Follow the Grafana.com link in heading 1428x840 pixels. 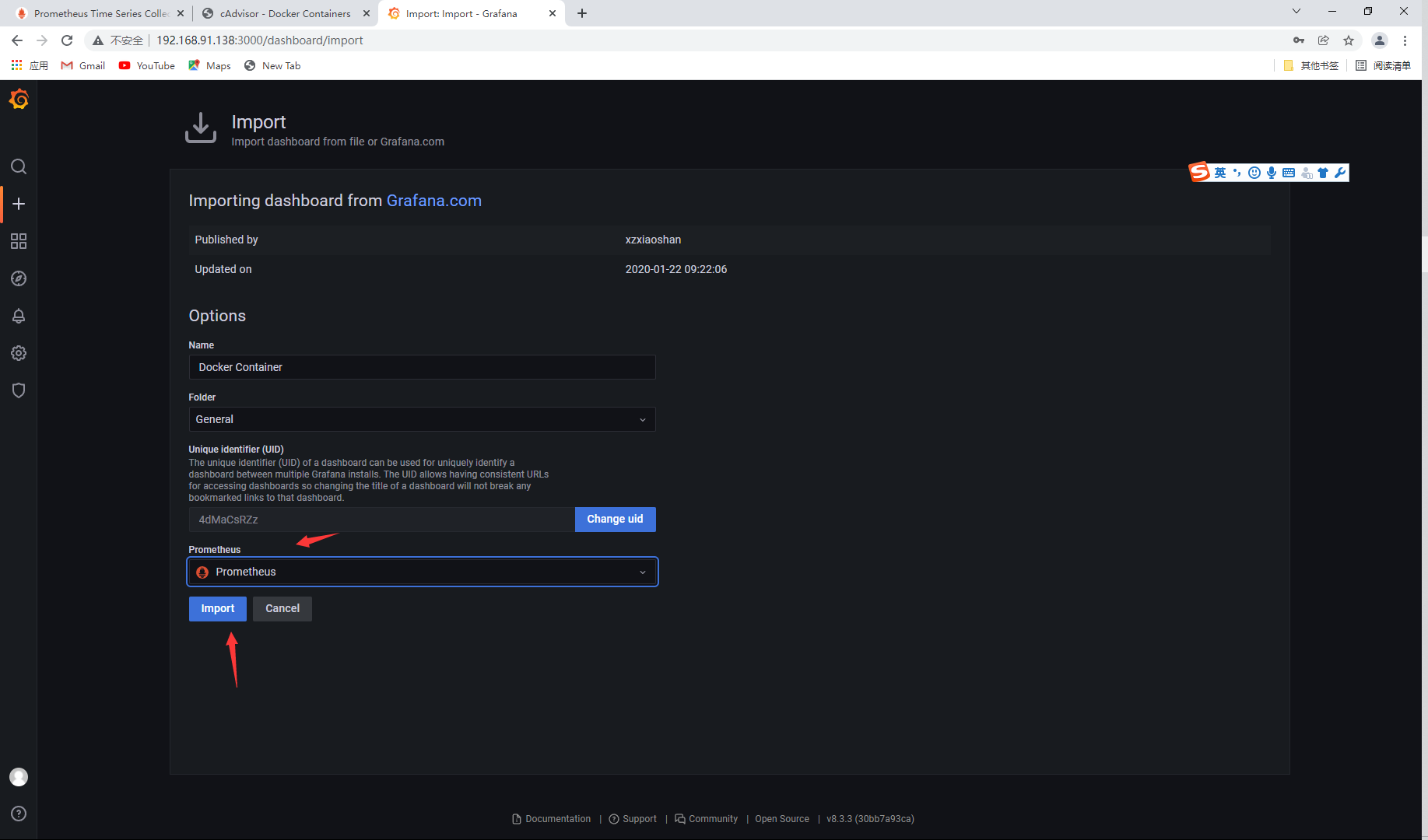click(434, 201)
